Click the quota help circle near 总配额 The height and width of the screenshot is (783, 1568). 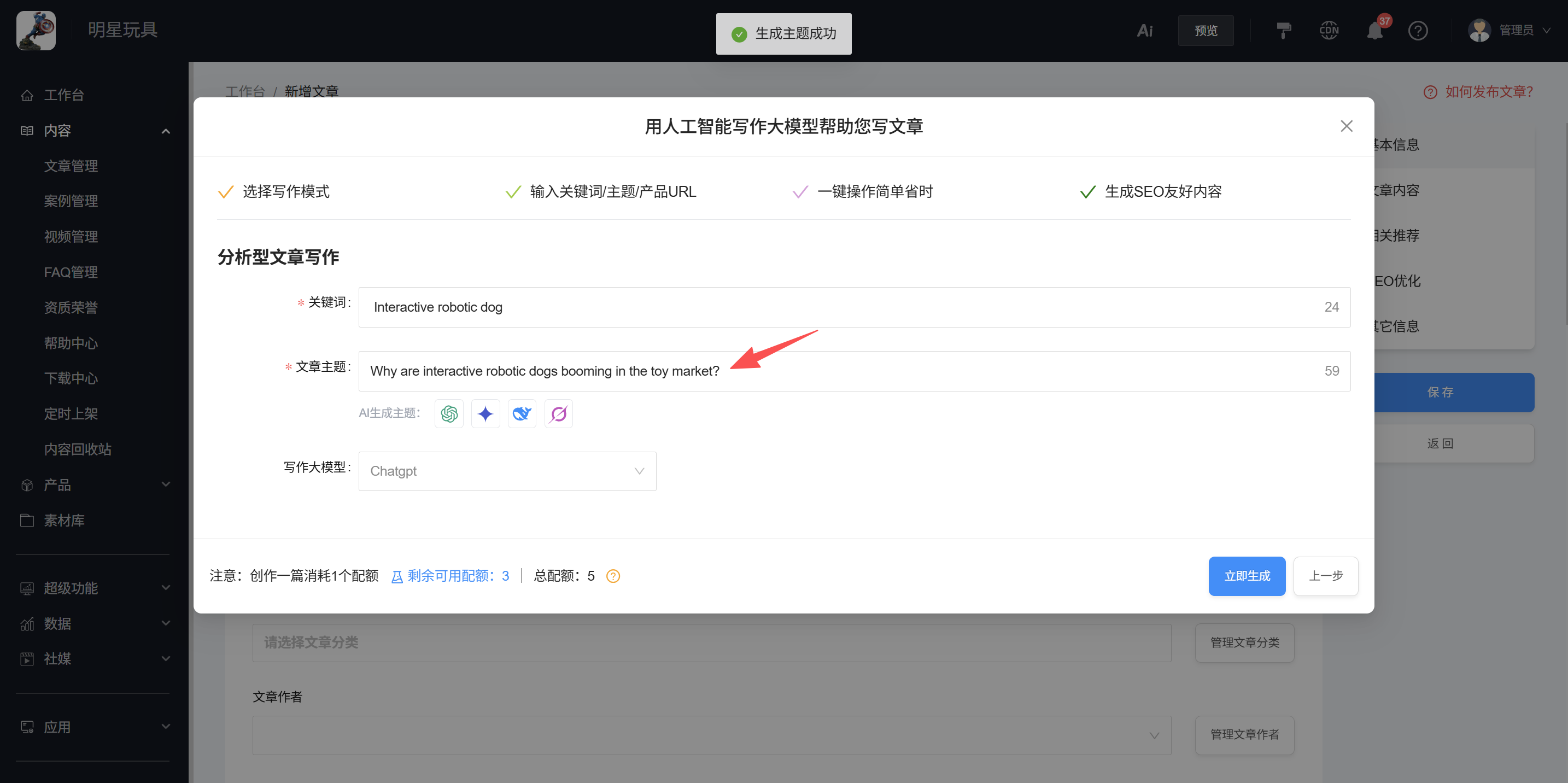(x=613, y=576)
